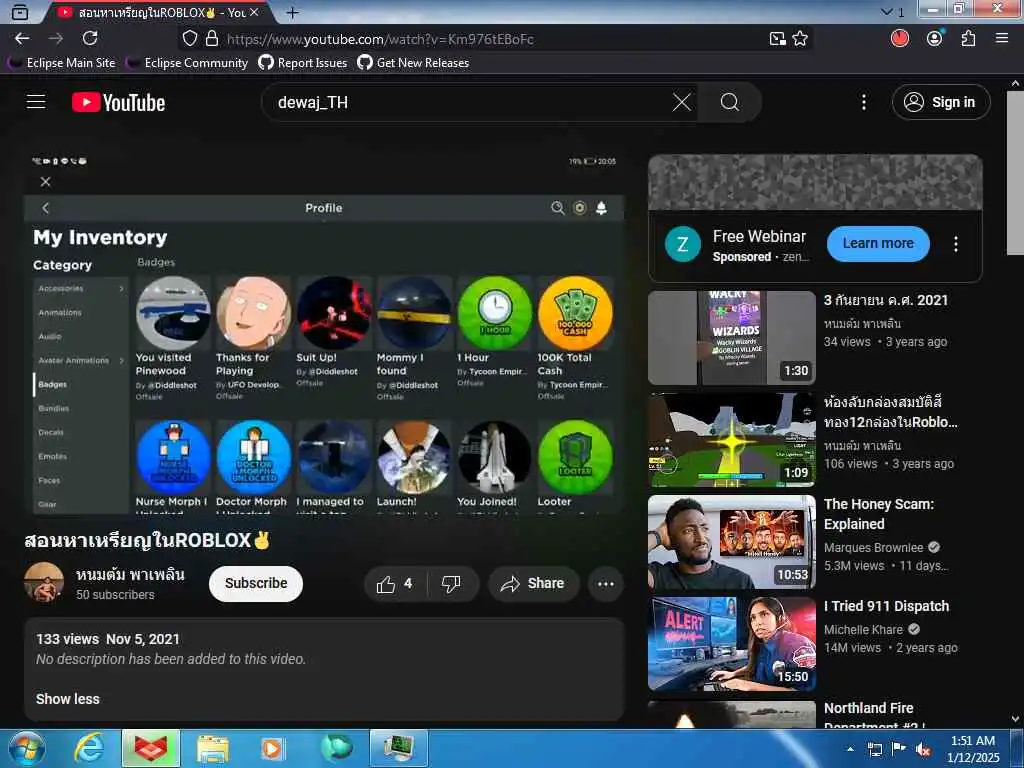Sign in to YouTube
Screen dimensions: 1024x768
pos(940,102)
